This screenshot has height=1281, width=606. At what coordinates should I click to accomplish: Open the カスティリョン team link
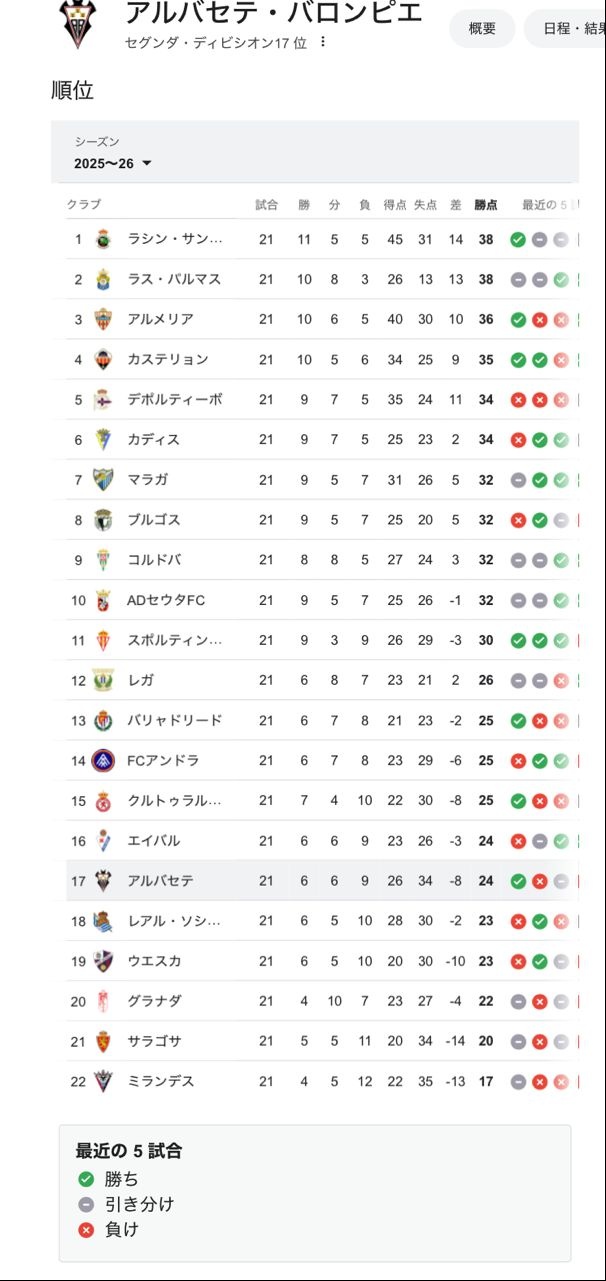pos(168,360)
